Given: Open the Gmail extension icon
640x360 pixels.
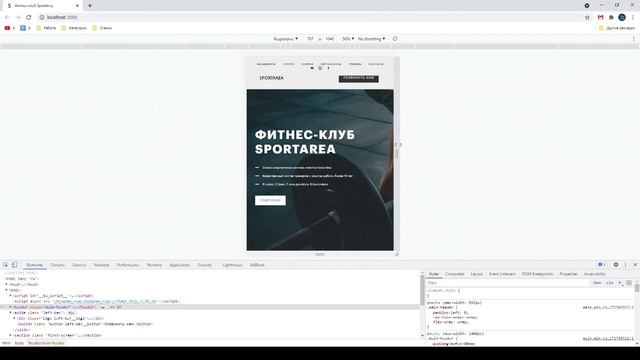Looking at the screenshot, I should (x=600, y=17).
